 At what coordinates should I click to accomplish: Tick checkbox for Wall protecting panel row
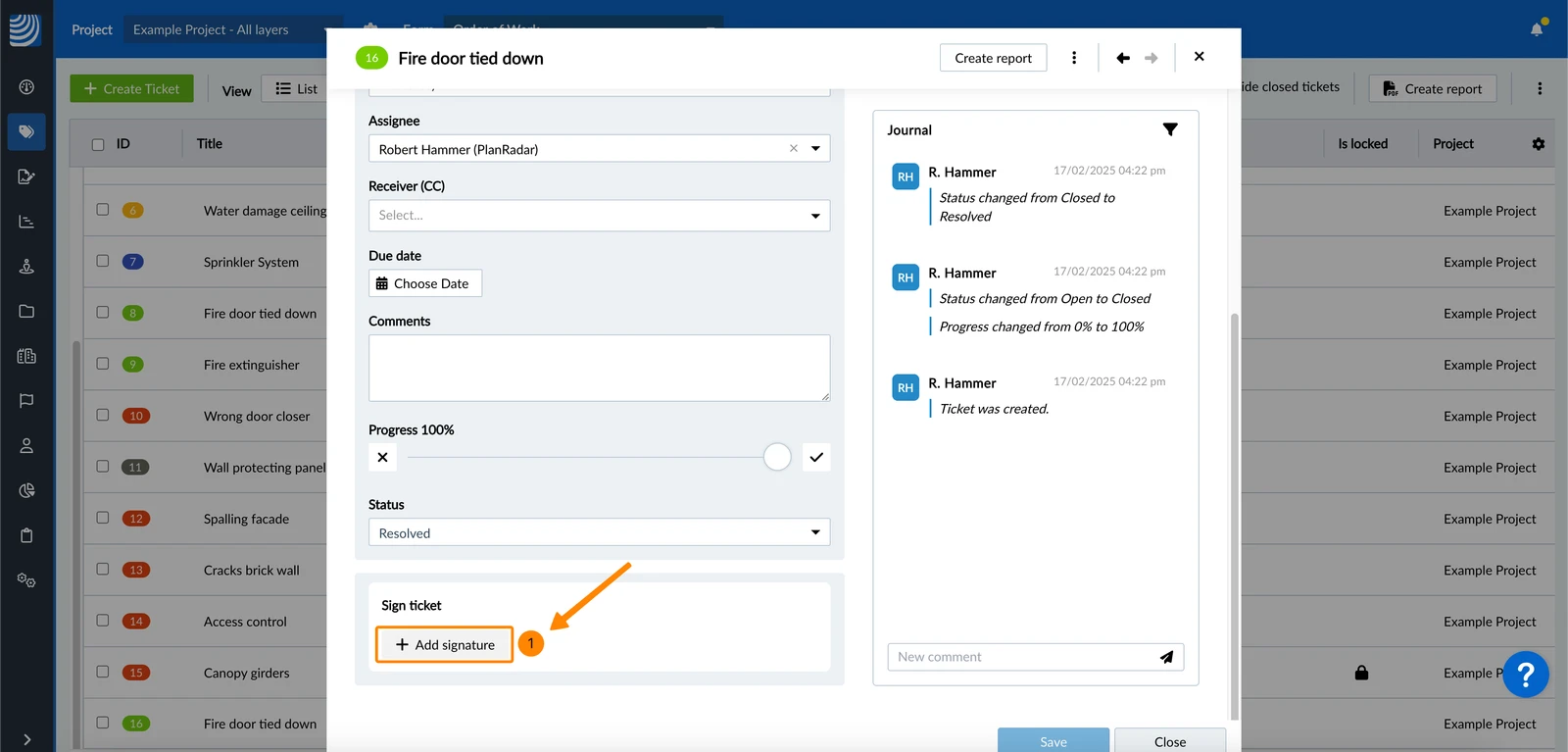tap(103, 467)
